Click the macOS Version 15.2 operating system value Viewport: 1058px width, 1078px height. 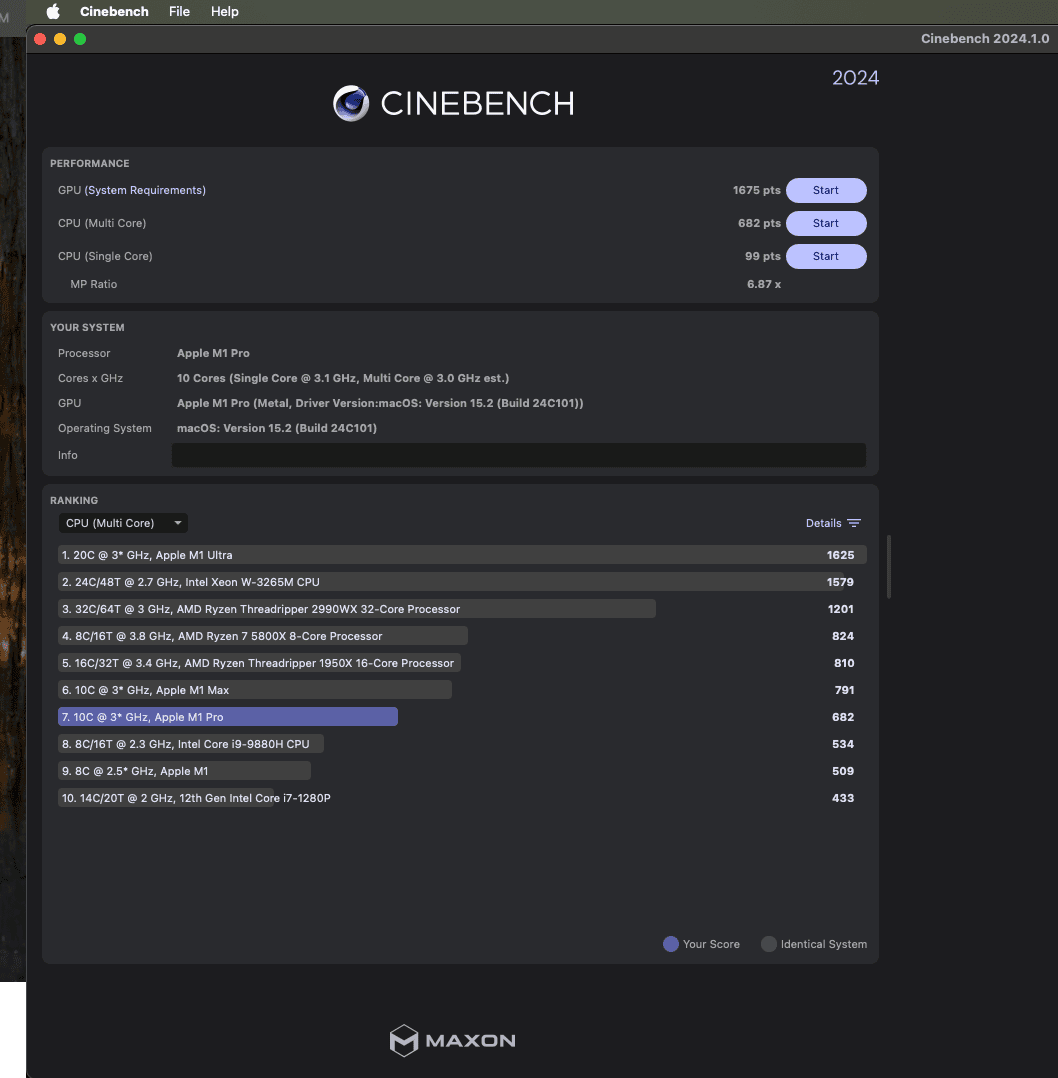pos(277,428)
